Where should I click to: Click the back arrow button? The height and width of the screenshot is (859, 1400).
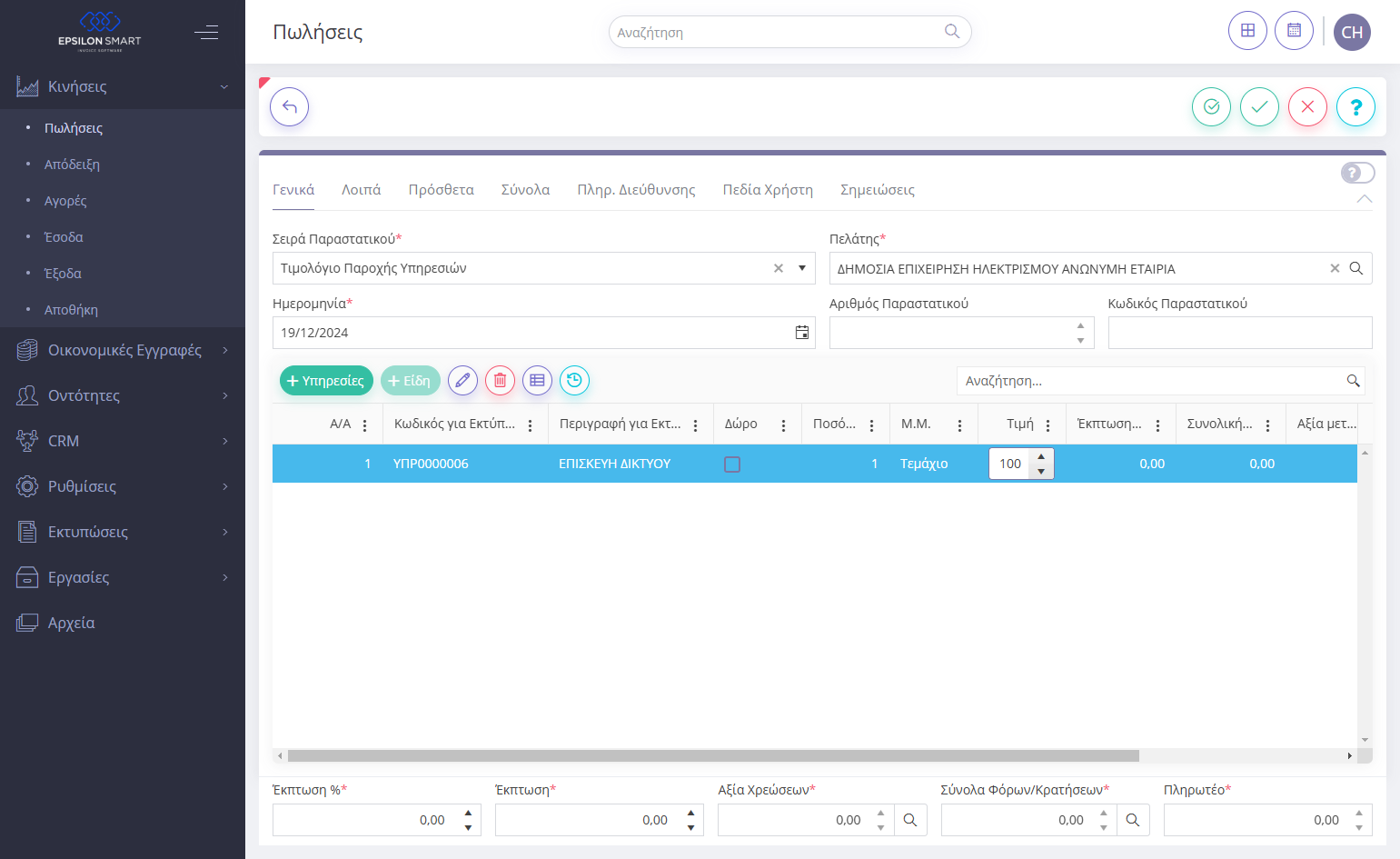click(x=289, y=107)
